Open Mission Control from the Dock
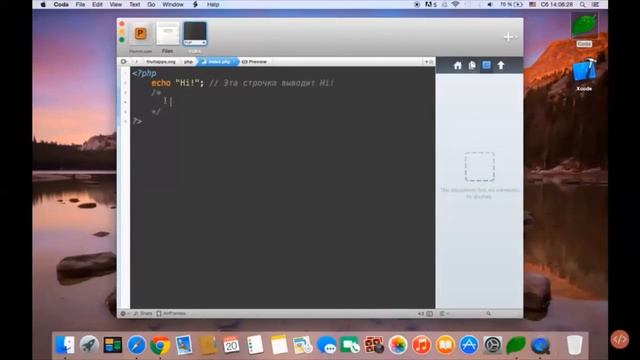The width and height of the screenshot is (640, 360). click(113, 345)
